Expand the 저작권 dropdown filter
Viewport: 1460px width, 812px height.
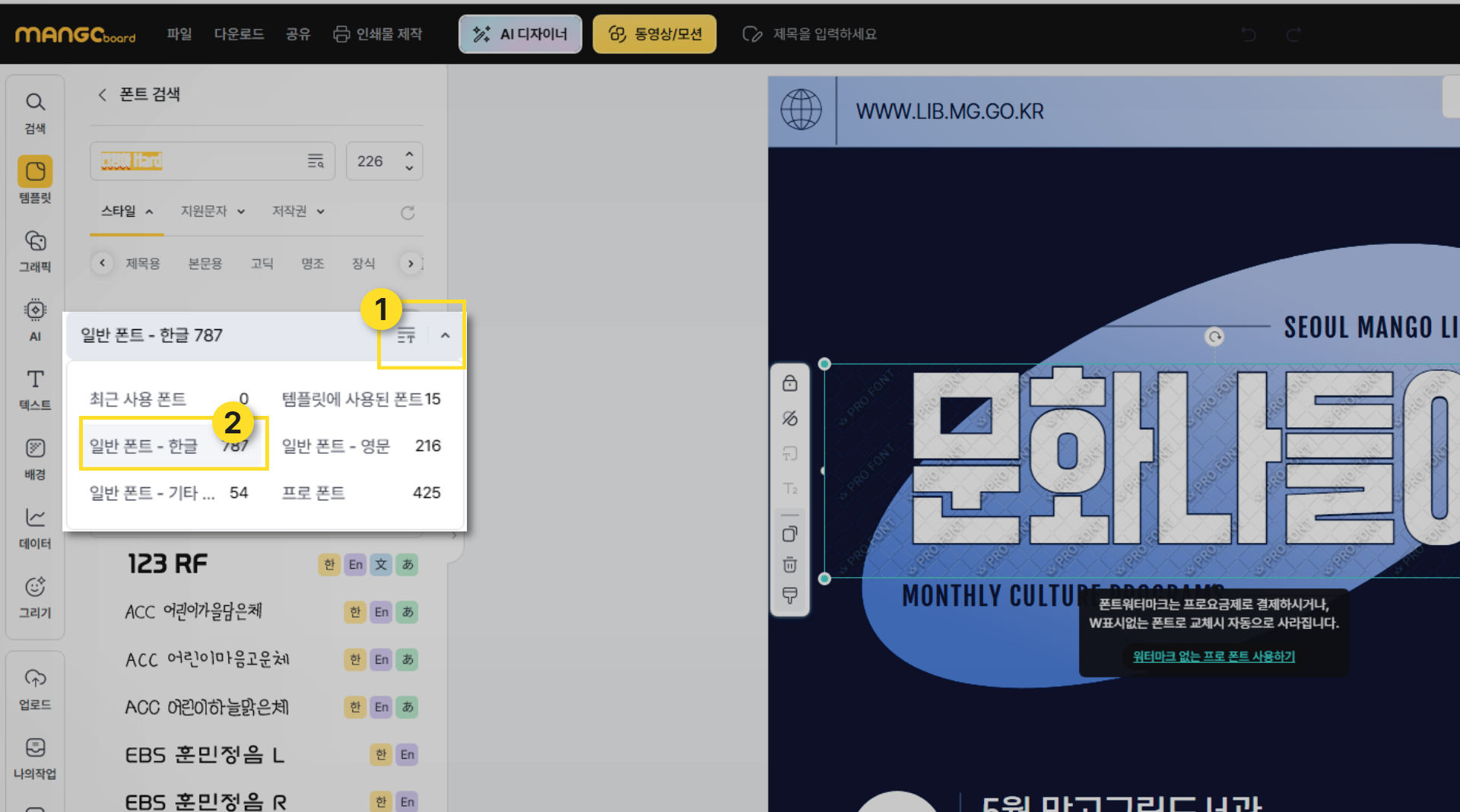tap(298, 211)
